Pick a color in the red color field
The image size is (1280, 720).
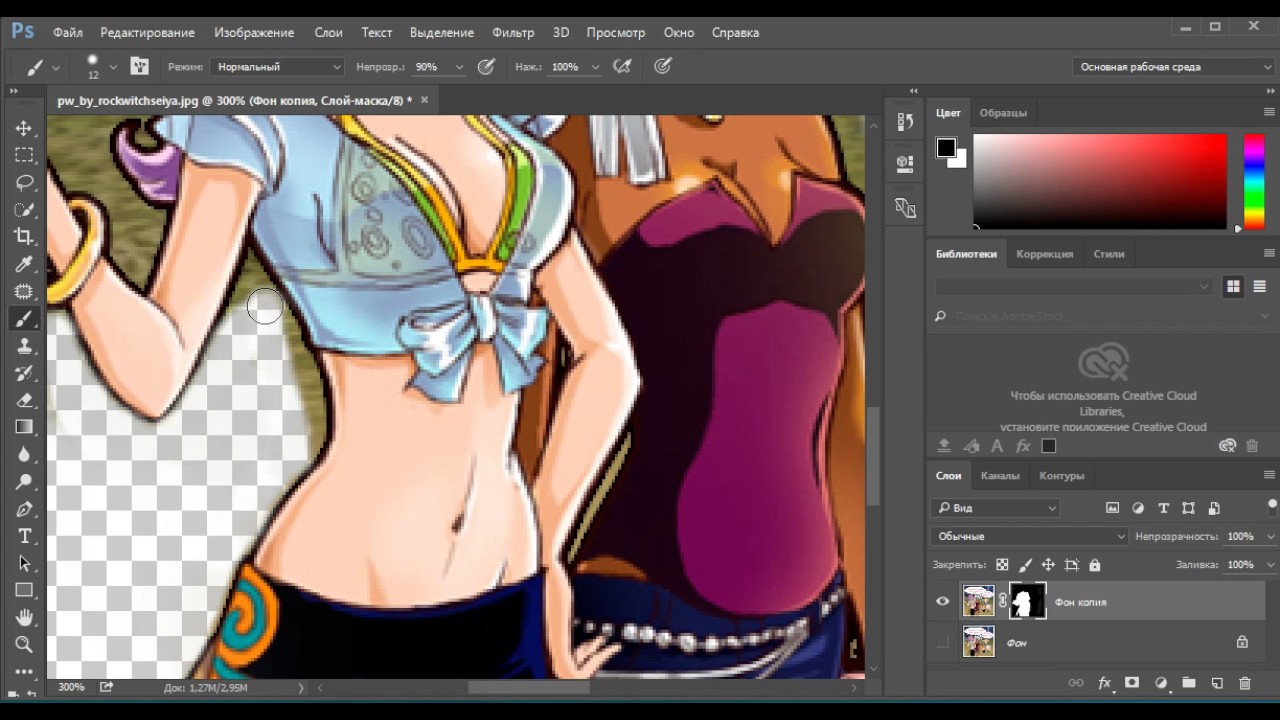[x=1100, y=181]
